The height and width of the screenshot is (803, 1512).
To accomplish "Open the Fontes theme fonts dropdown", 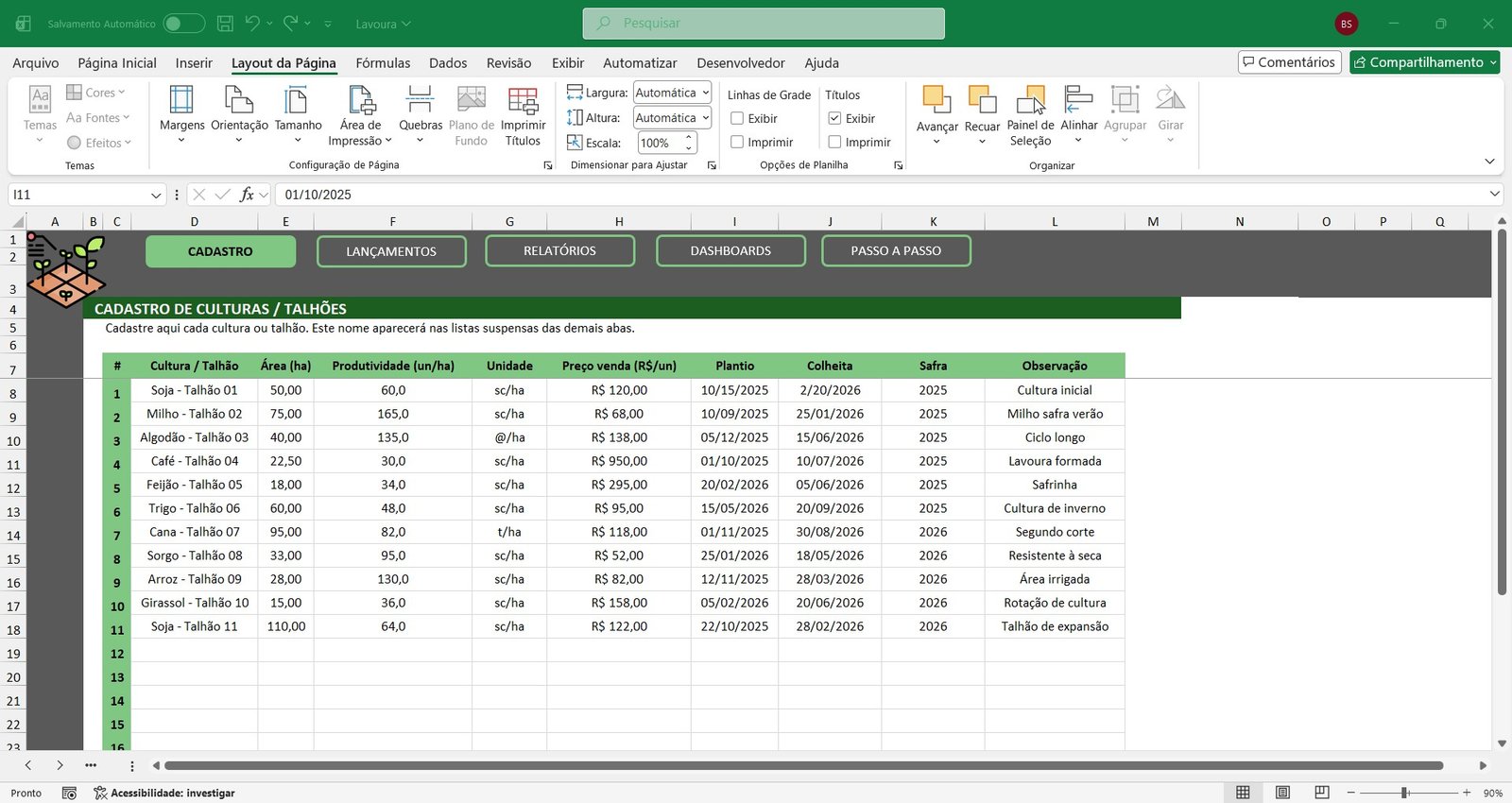I will 97,117.
